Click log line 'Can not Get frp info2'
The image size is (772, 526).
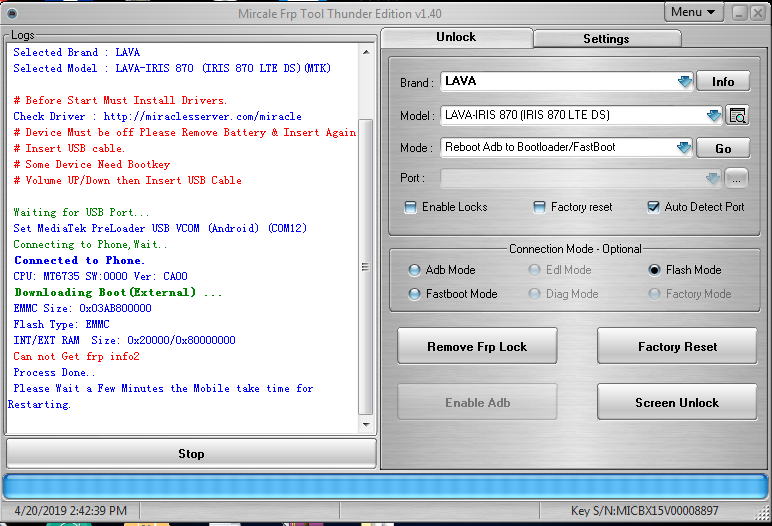(76, 357)
